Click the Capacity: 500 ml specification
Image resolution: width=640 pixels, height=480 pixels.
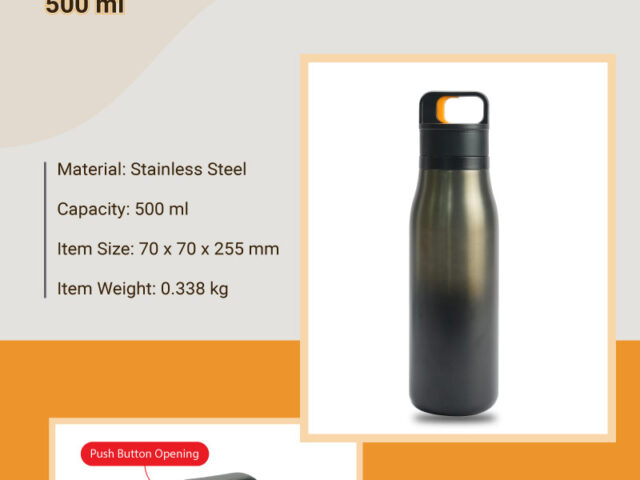122,209
